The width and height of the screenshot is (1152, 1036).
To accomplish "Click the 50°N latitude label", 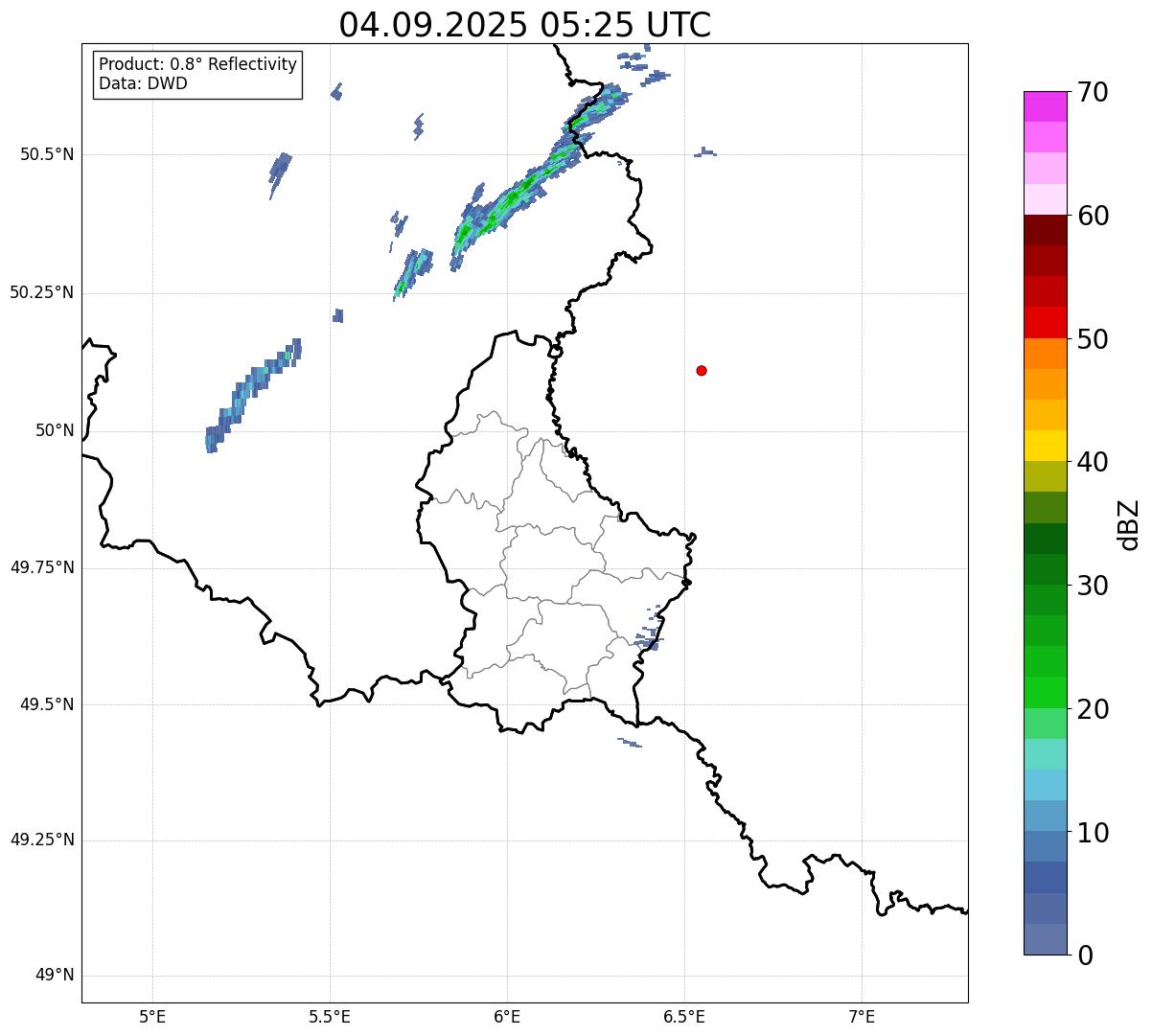I will [55, 430].
